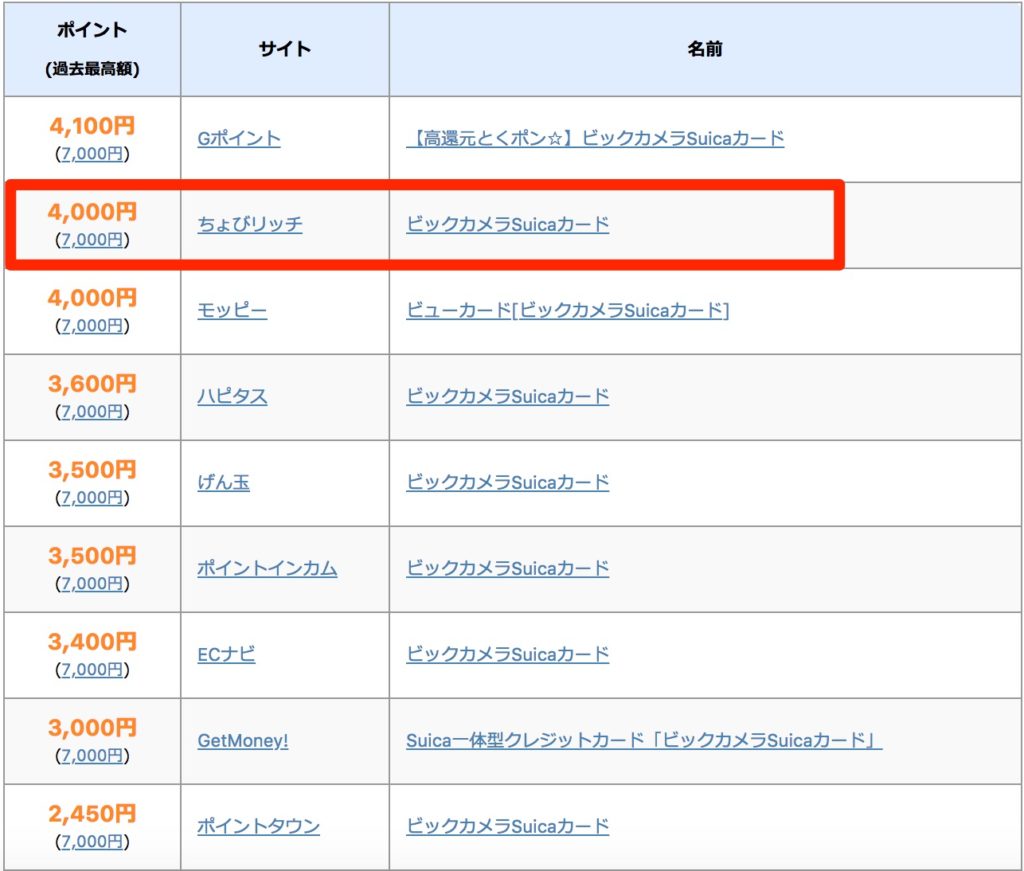
Task: Open the ちょびリッチ site link
Action: click(250, 225)
